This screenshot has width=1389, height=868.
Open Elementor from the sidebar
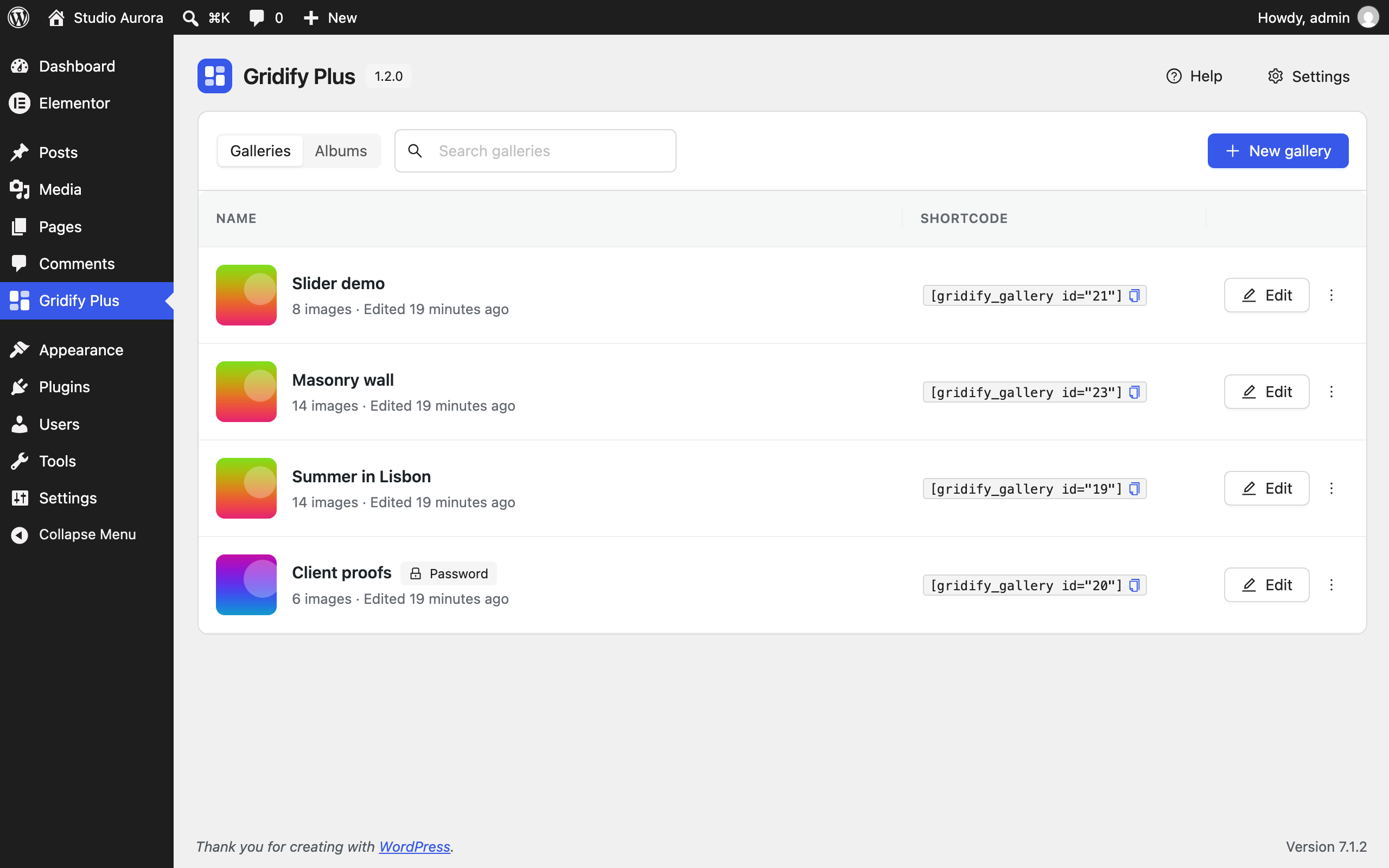pyautogui.click(x=87, y=103)
